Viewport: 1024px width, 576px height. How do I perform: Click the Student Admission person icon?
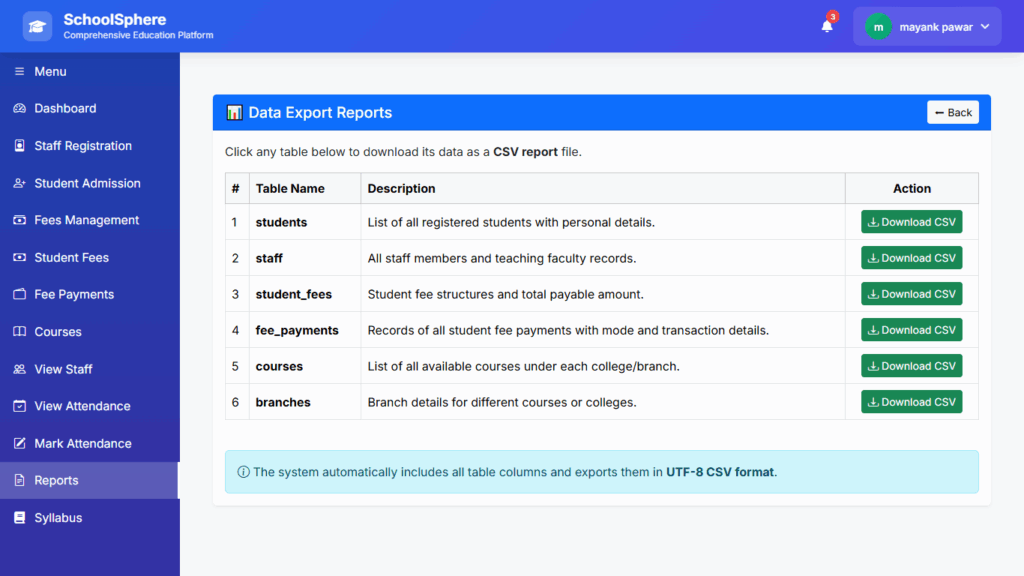click(x=19, y=183)
